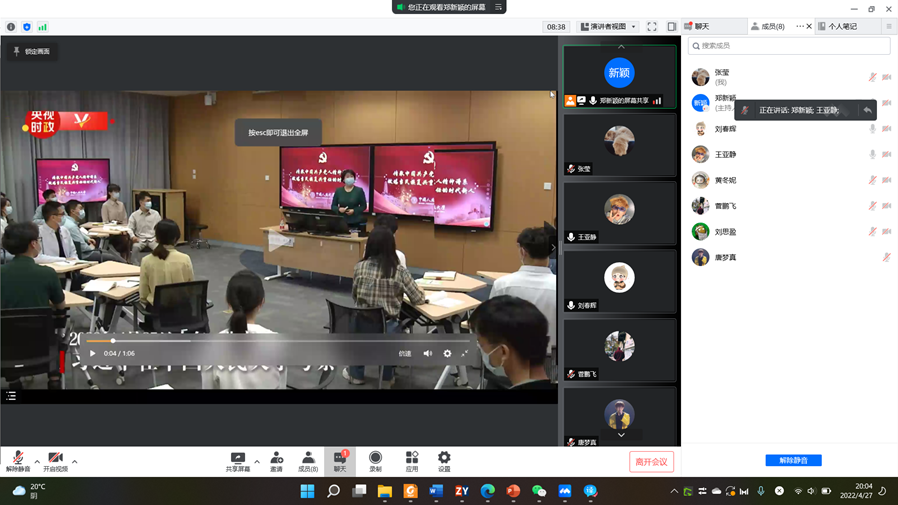The image size is (898, 505).
Task: Click the reply arrow on speaking tooltip
Action: coord(867,110)
